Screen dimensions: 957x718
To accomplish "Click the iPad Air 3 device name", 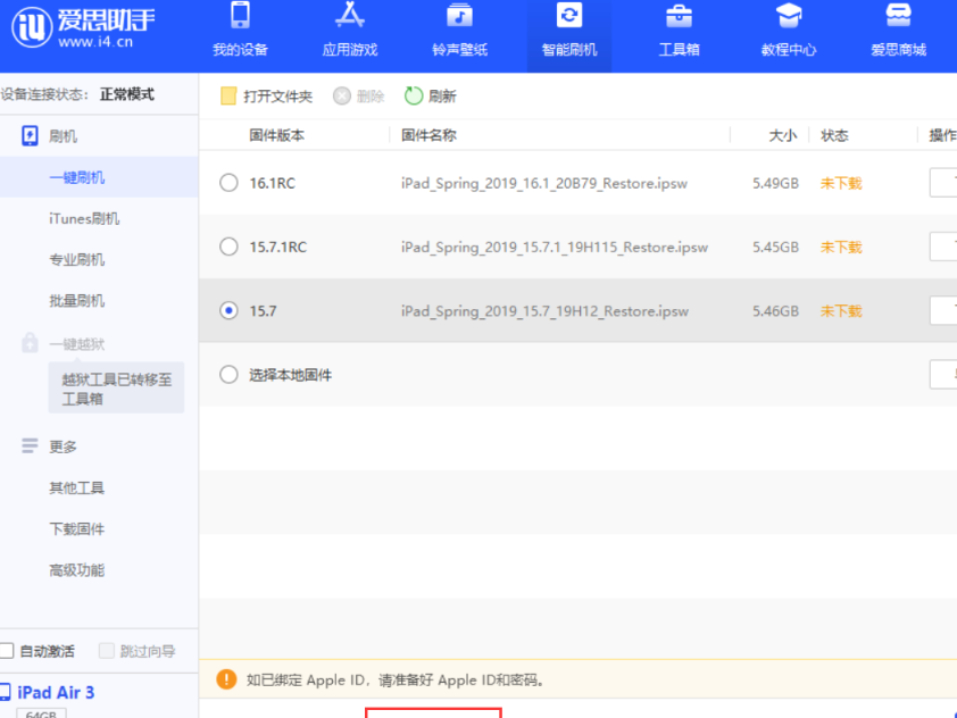I will point(56,692).
